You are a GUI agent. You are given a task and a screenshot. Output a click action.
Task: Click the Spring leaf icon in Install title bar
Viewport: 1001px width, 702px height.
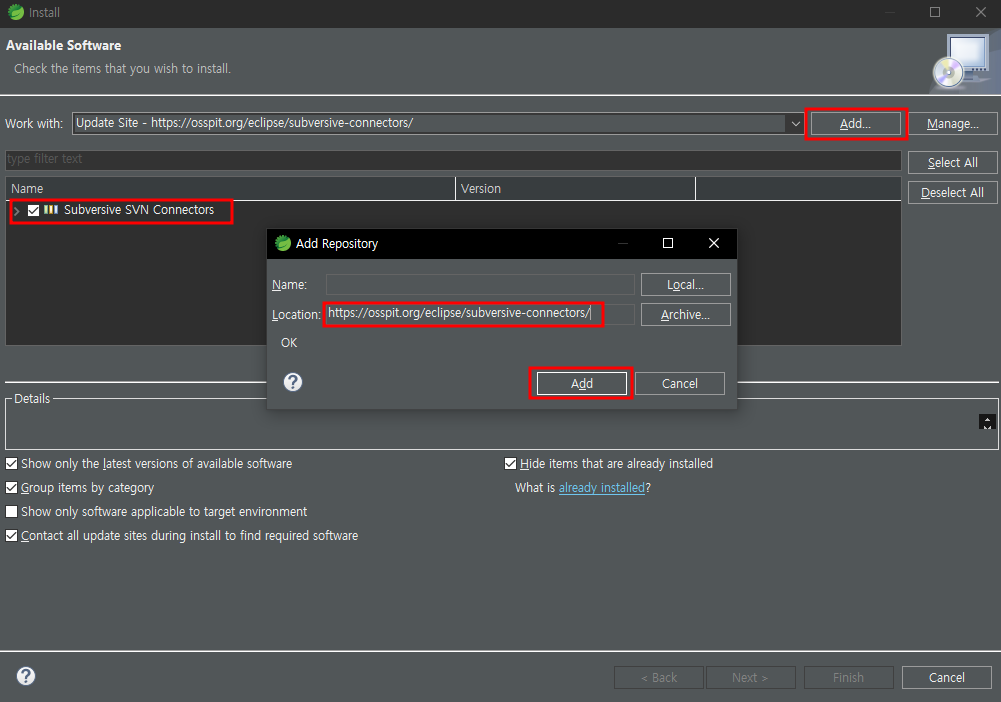coord(16,12)
